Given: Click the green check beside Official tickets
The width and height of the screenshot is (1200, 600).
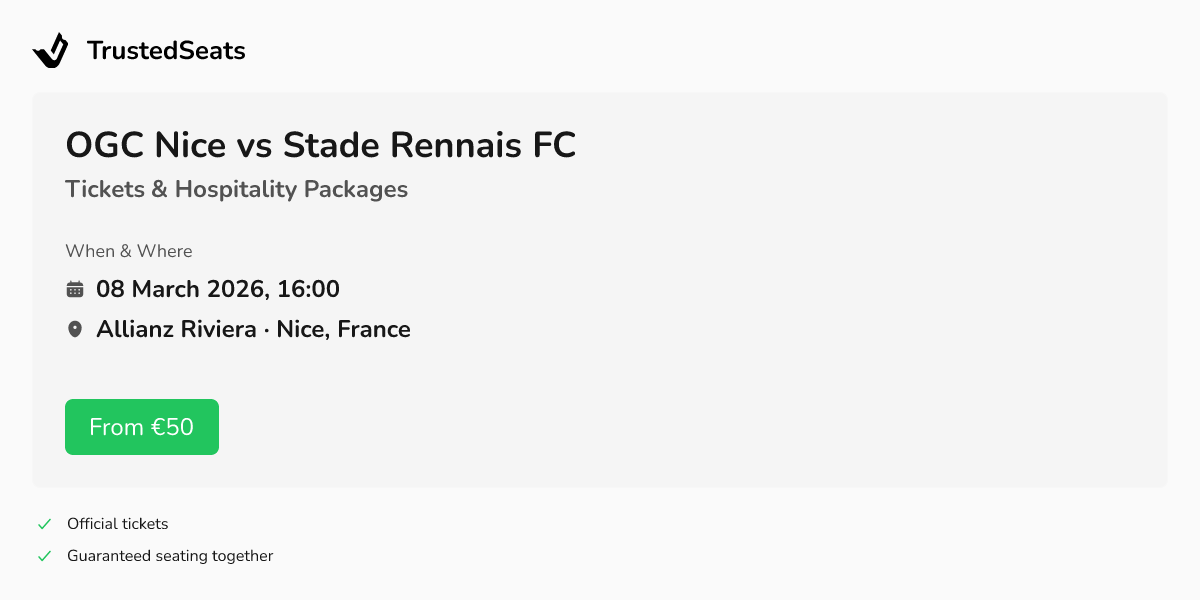Looking at the screenshot, I should tap(44, 523).
